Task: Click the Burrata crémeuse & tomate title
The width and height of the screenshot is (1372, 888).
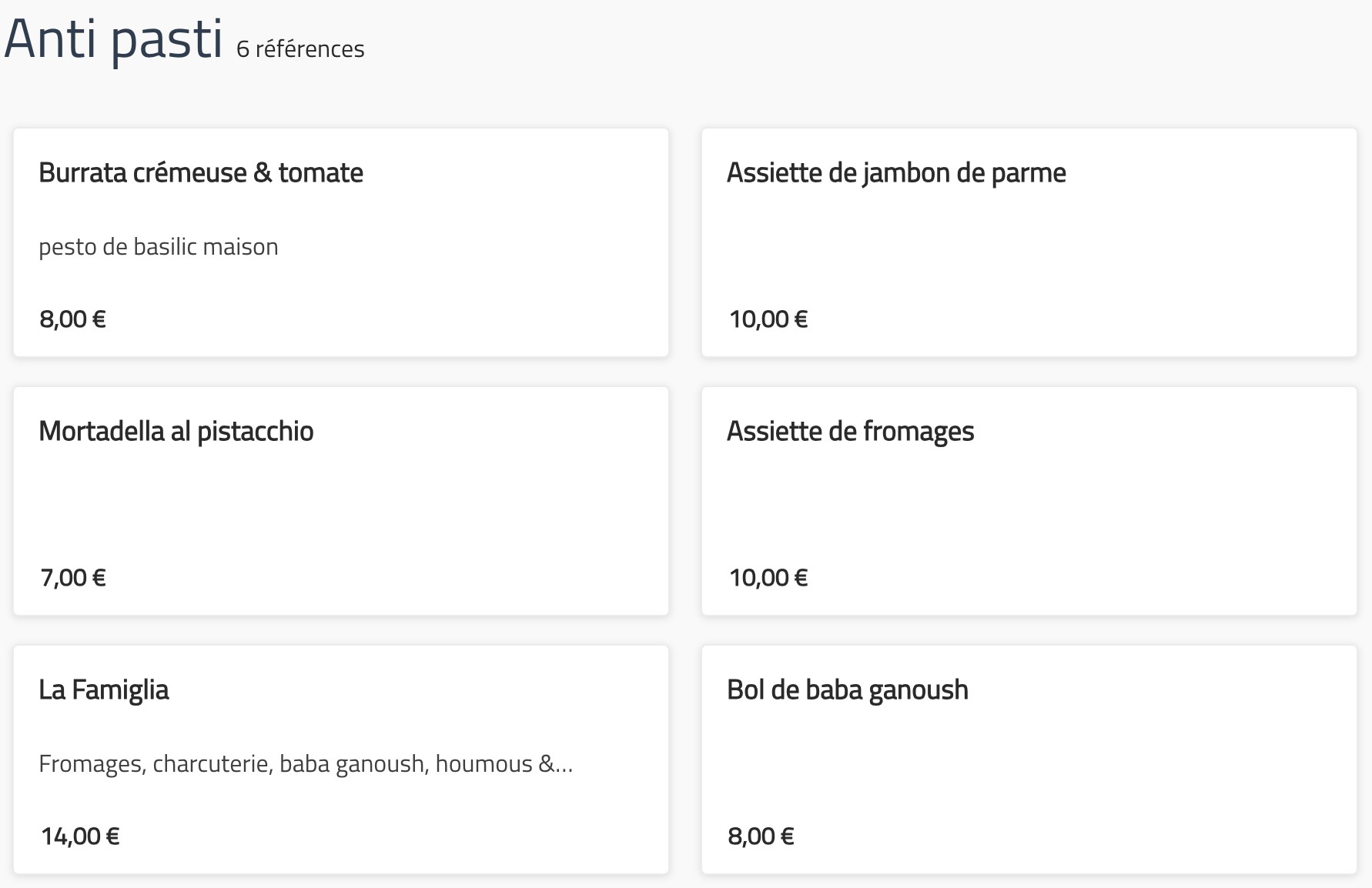Action: point(201,173)
